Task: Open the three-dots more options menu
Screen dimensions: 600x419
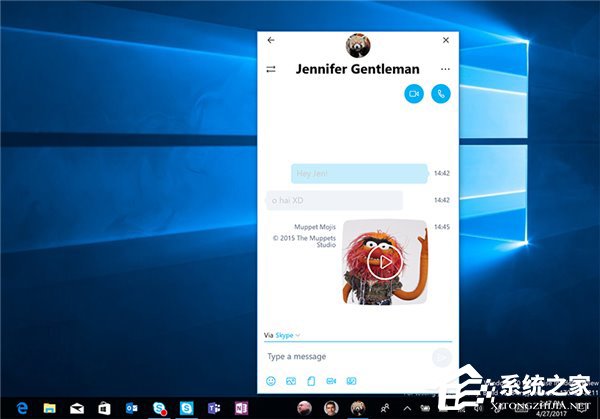Action: [x=445, y=69]
